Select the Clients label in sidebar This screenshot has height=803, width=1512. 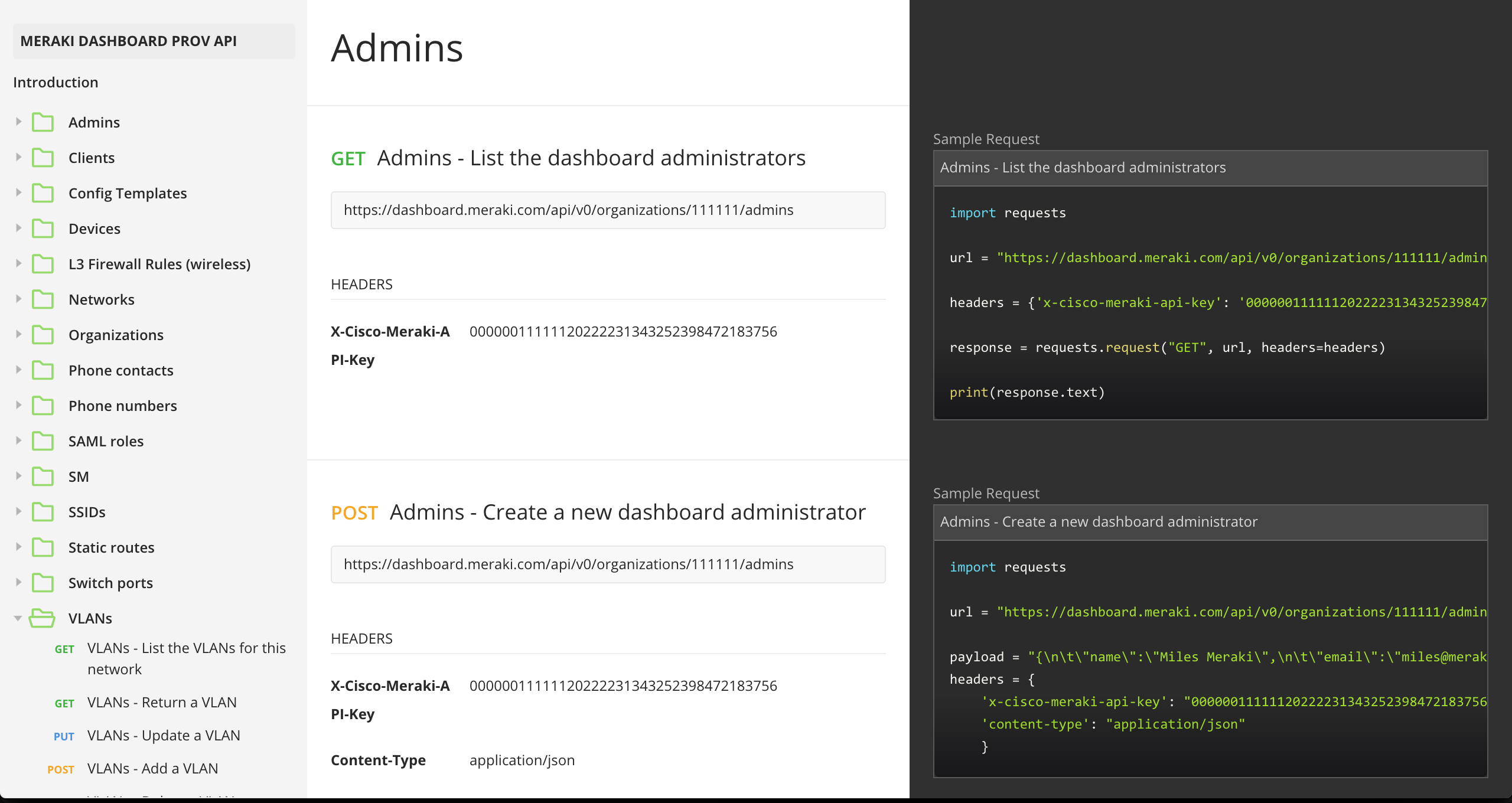[92, 158]
